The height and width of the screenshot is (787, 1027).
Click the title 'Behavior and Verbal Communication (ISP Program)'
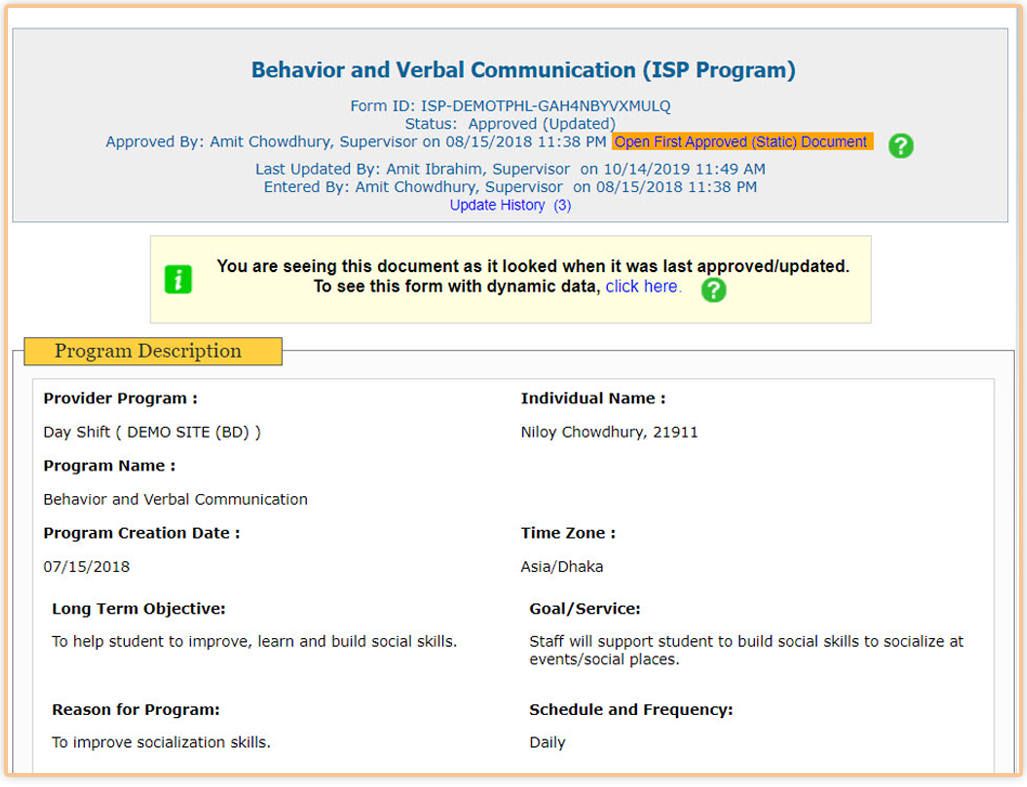click(x=523, y=70)
